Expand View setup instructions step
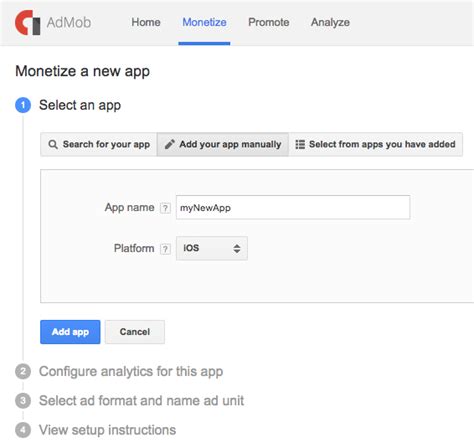The height and width of the screenshot is (443, 474). [107, 430]
